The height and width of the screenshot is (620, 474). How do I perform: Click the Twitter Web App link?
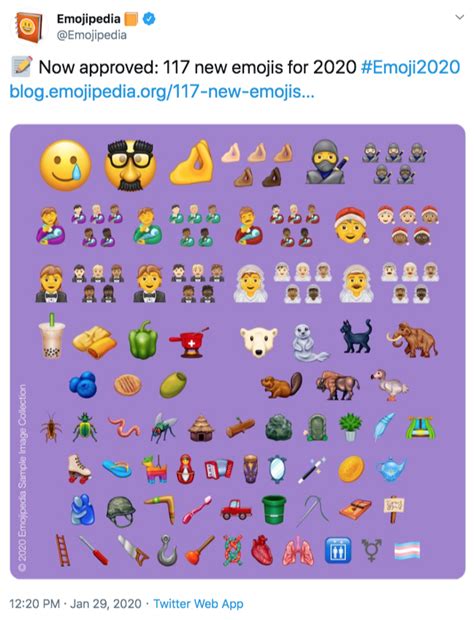198,604
